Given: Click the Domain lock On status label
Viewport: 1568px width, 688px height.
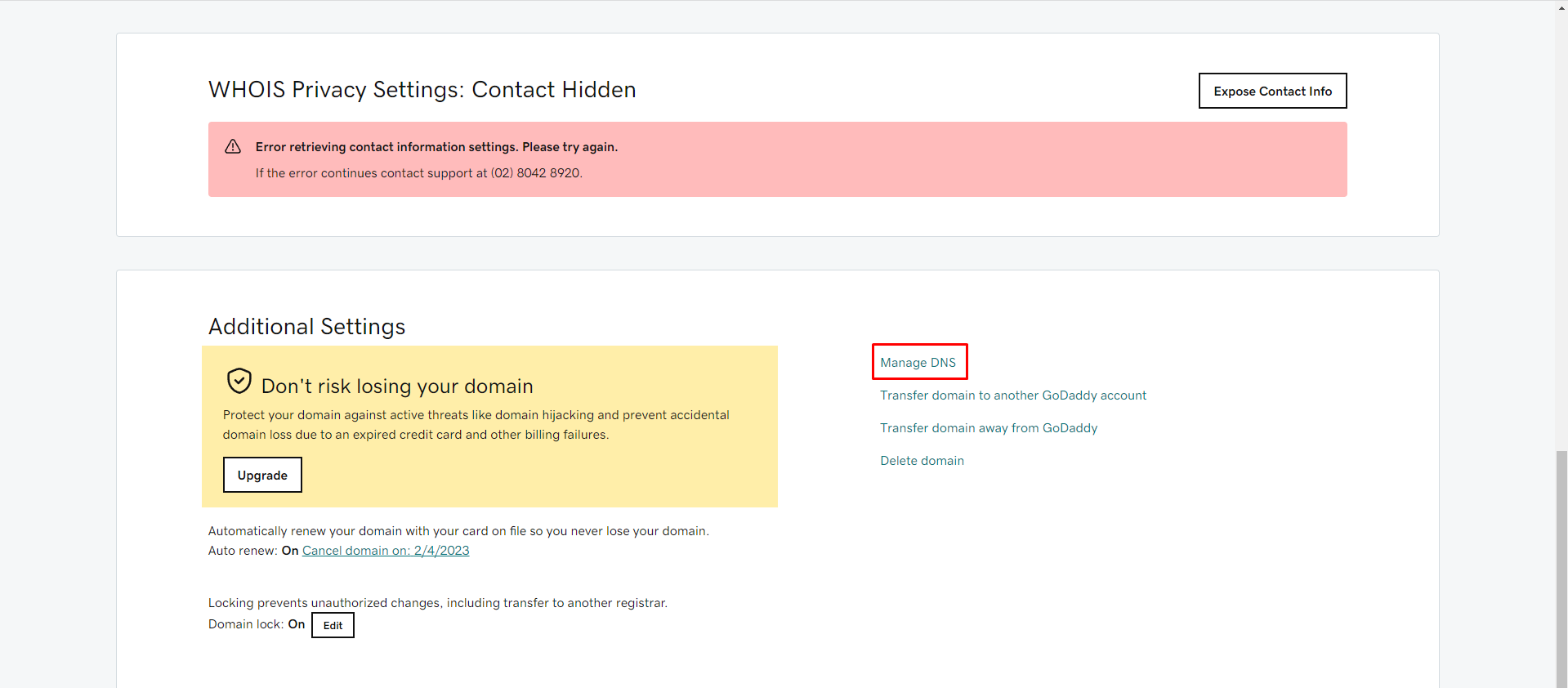Looking at the screenshot, I should coord(296,624).
